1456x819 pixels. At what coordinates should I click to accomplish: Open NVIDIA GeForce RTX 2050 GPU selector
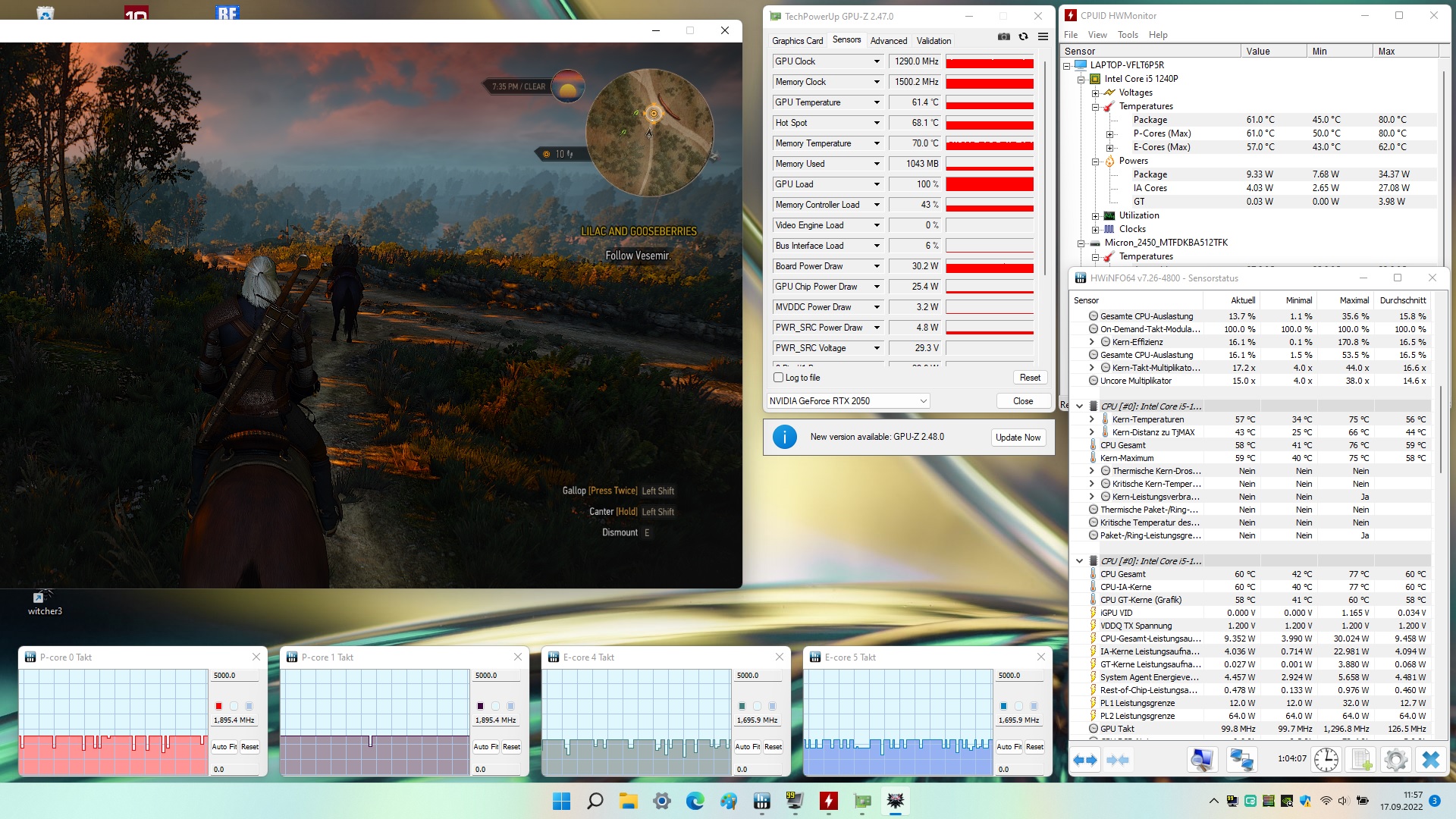(848, 401)
